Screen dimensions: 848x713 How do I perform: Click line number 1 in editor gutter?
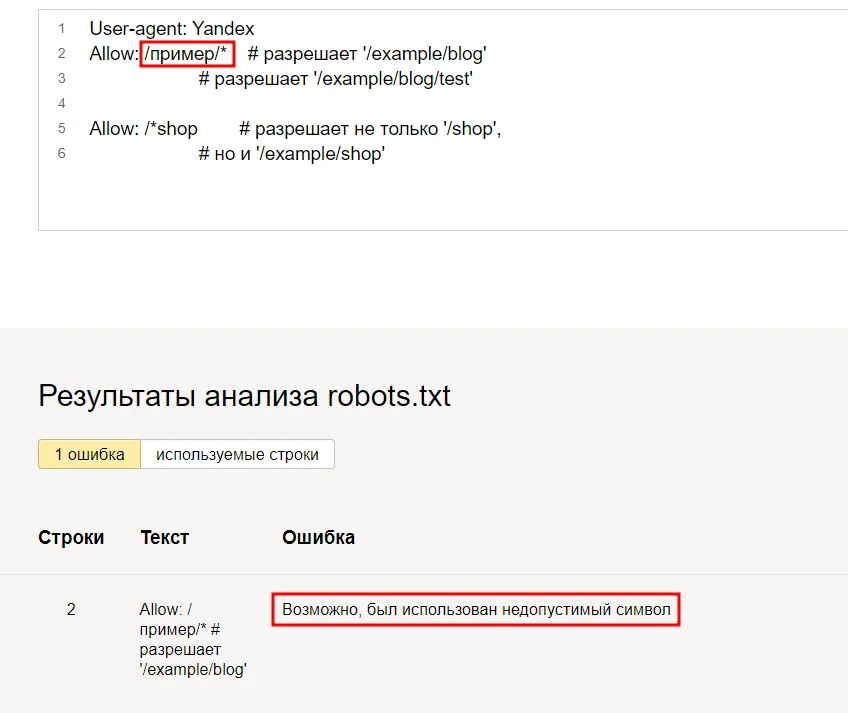62,29
